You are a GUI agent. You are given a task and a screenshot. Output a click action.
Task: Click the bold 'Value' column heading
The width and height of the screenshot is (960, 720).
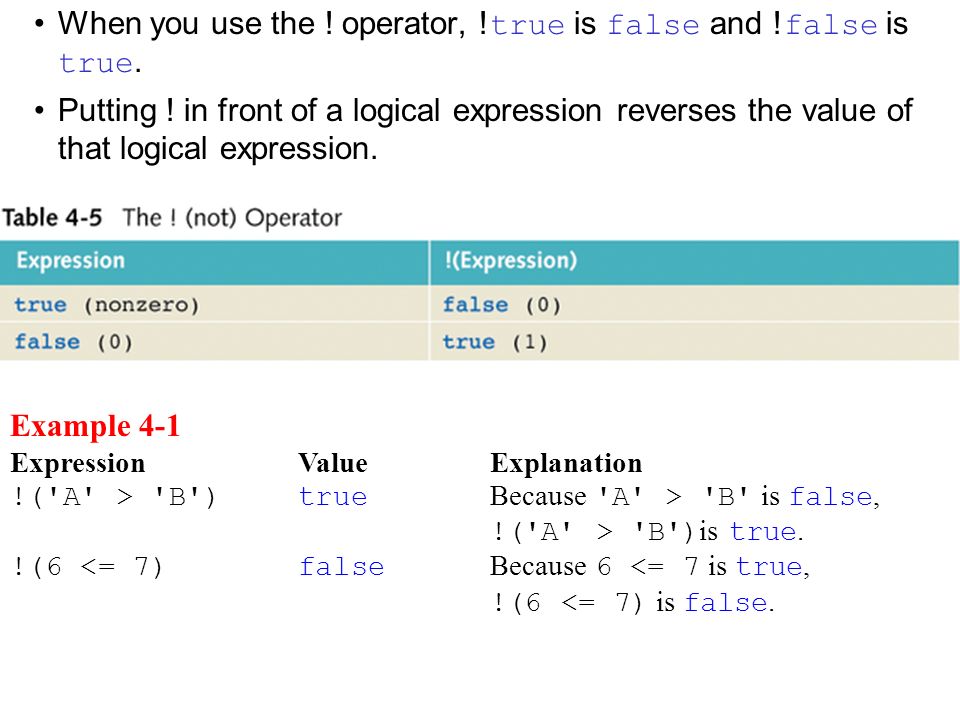point(332,463)
